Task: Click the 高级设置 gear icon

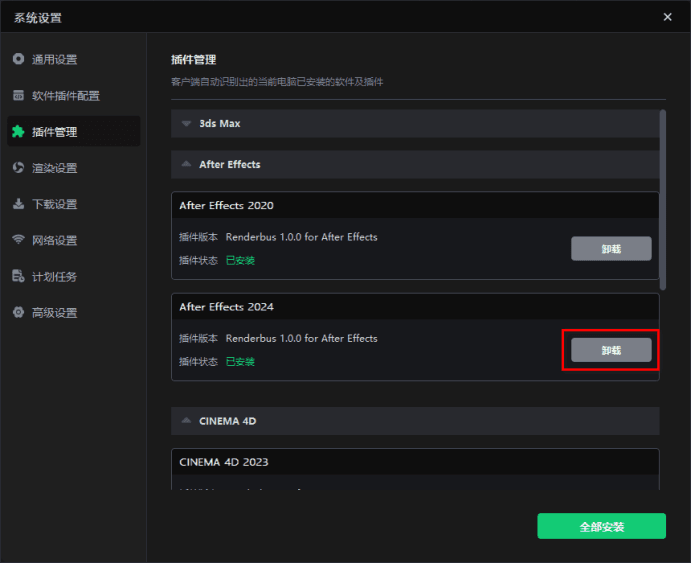Action: click(x=18, y=312)
